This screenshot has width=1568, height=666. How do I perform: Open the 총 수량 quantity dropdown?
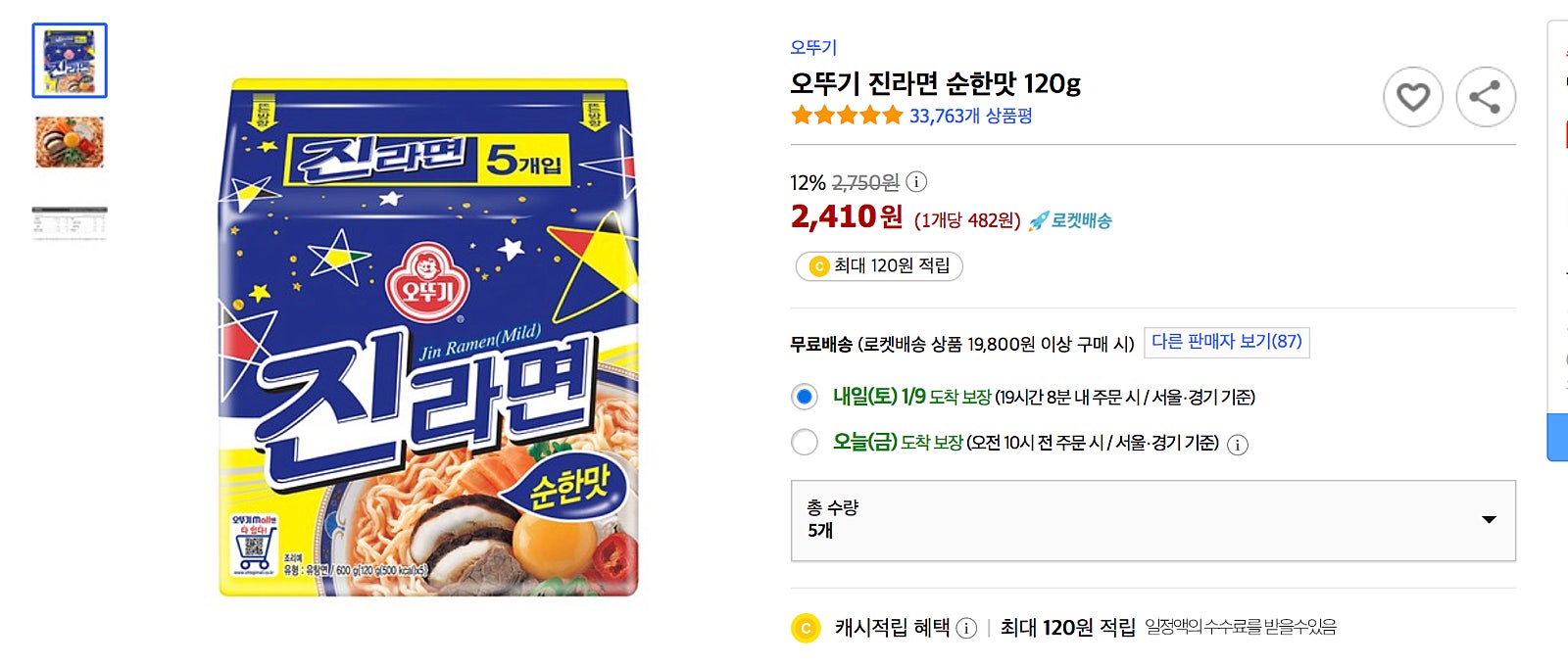point(1152,520)
